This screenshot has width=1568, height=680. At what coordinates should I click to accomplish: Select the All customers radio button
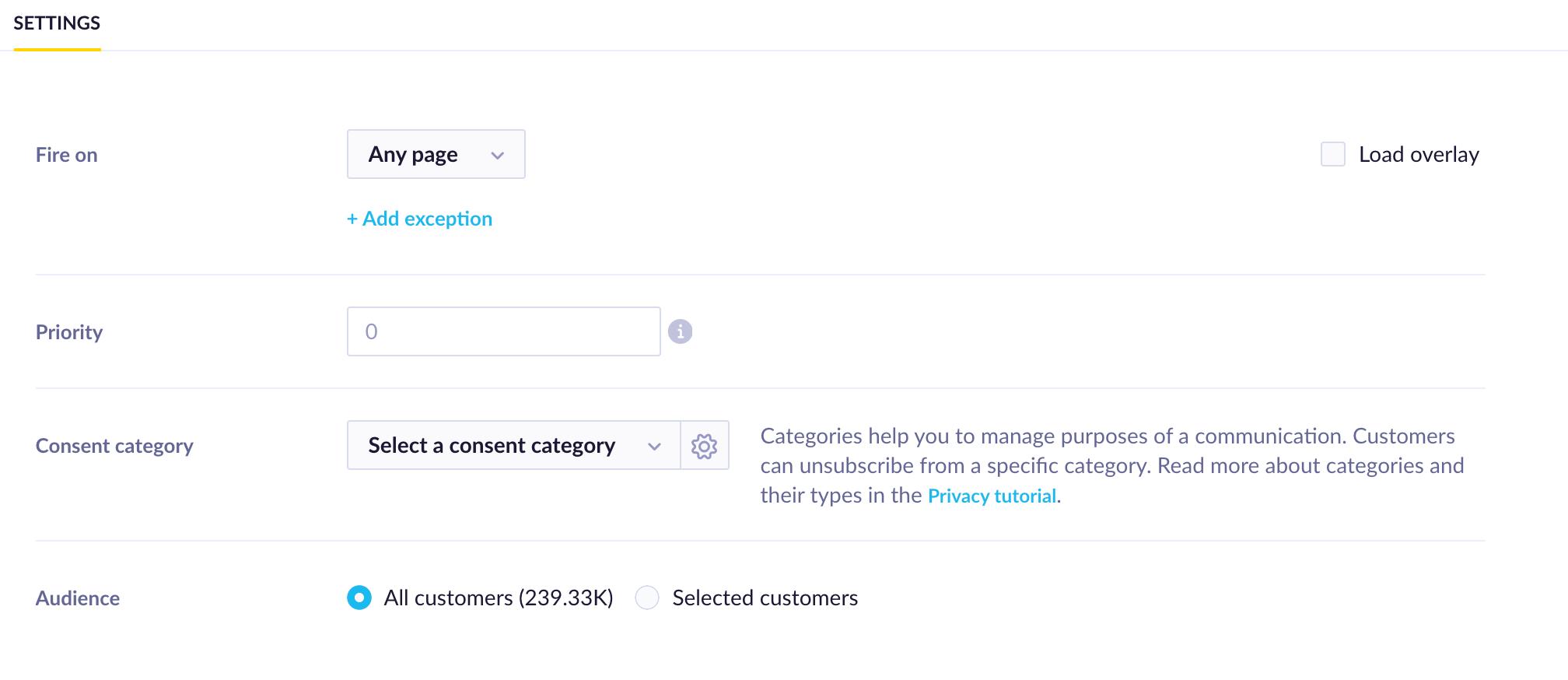359,598
